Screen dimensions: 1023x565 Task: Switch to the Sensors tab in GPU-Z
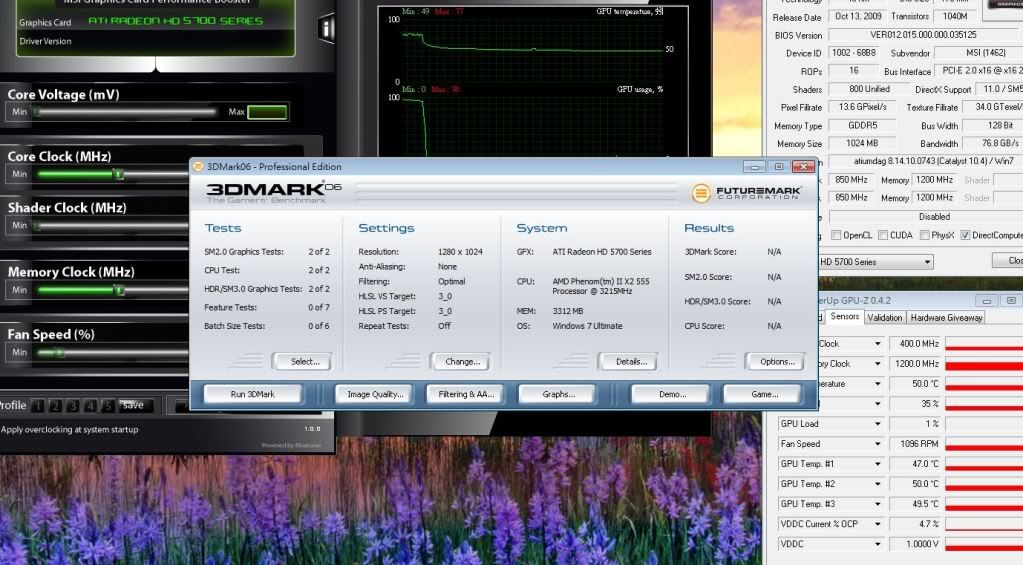point(845,316)
